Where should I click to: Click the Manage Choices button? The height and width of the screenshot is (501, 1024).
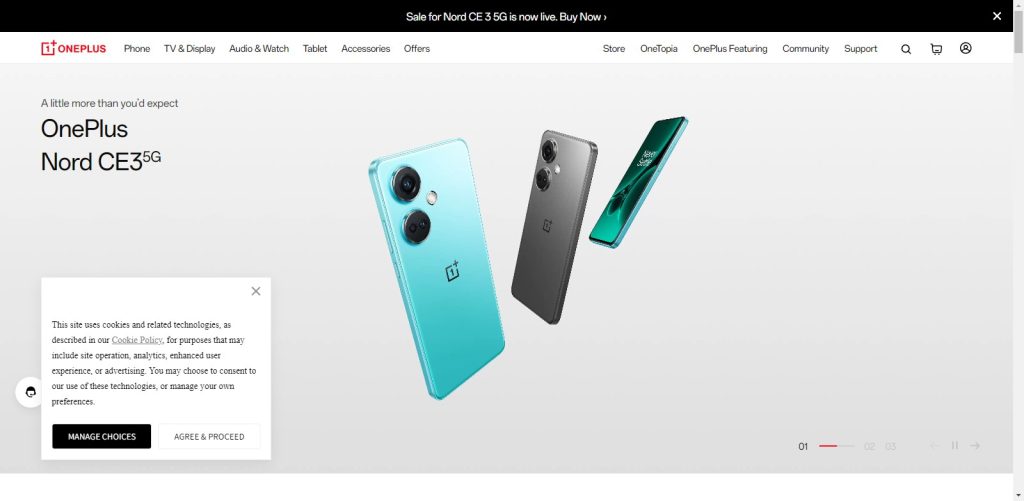(x=102, y=436)
